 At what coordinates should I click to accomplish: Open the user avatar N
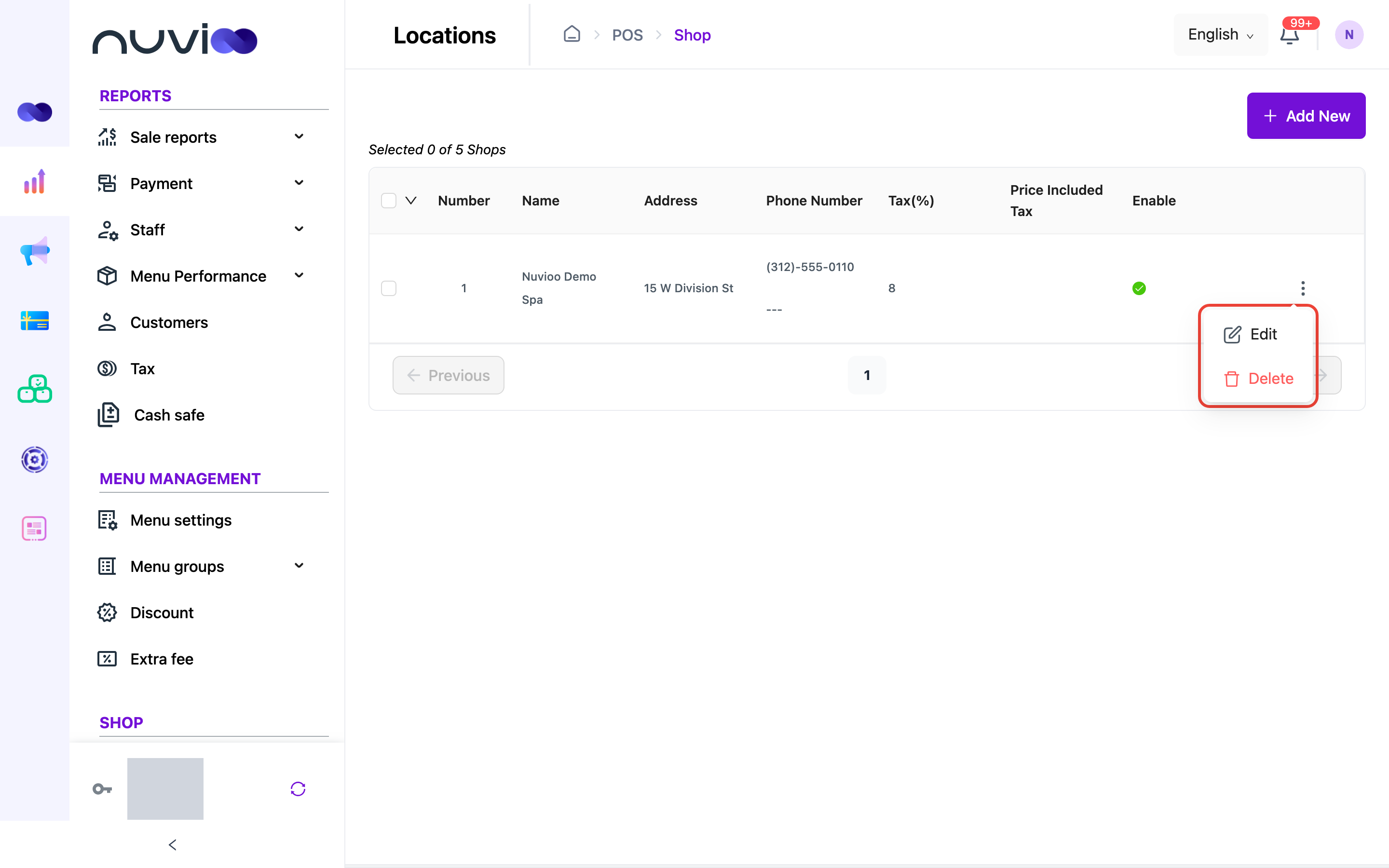(x=1349, y=35)
